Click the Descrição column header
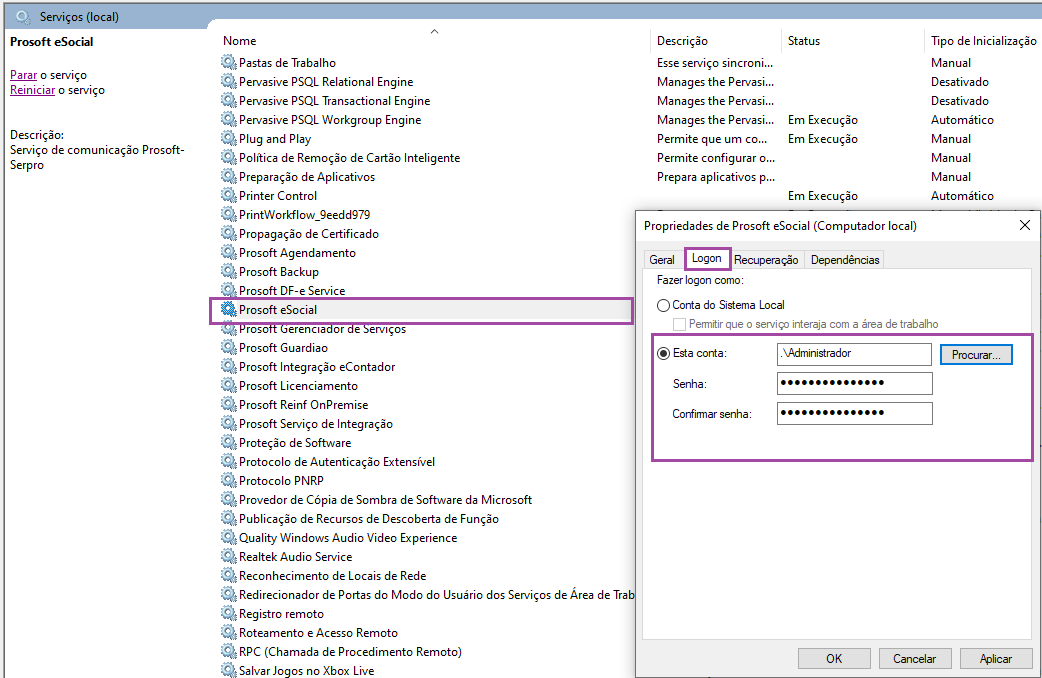This screenshot has width=1042, height=678. pyautogui.click(x=682, y=41)
